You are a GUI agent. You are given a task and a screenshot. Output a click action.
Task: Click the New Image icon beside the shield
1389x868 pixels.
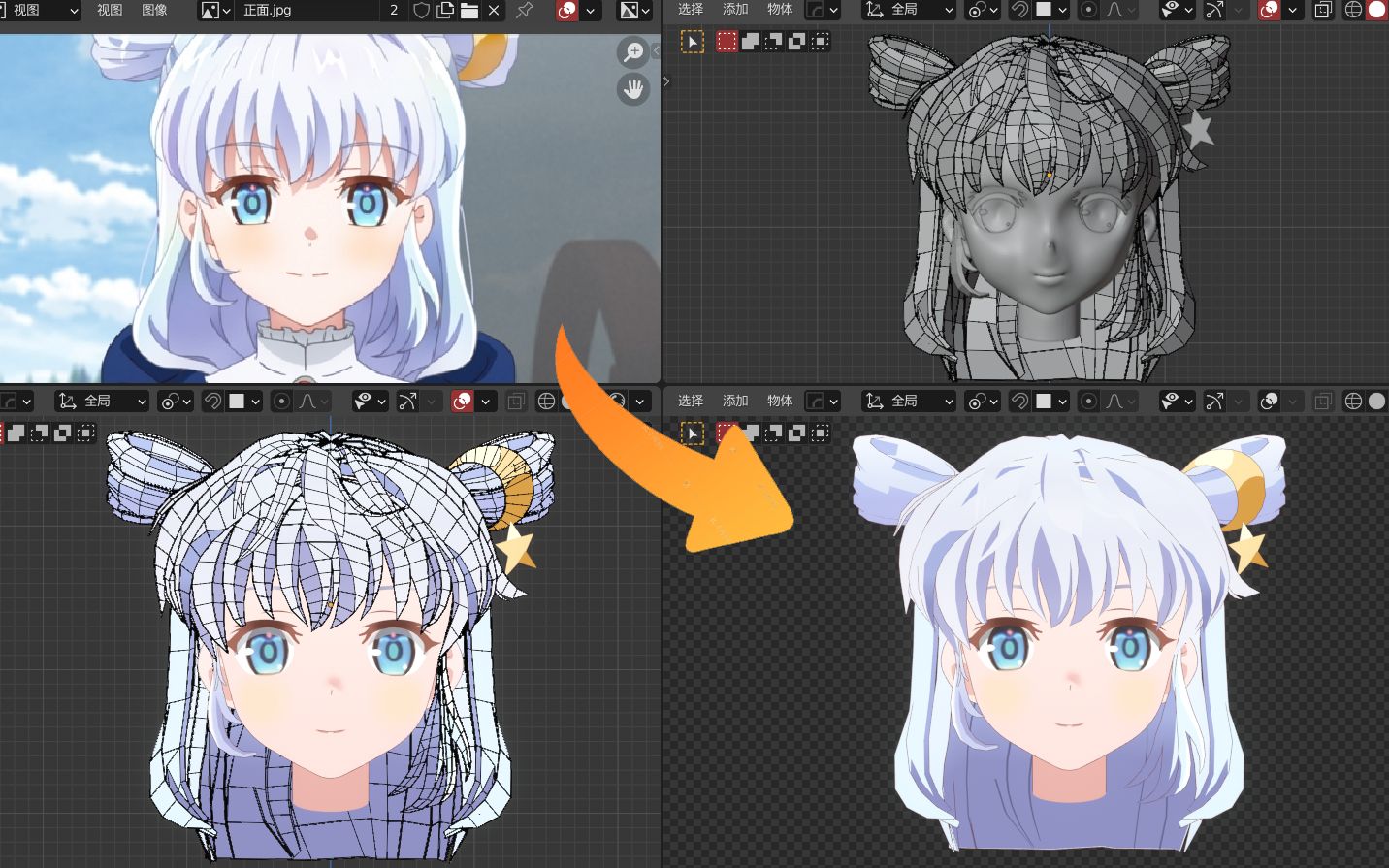tap(443, 12)
